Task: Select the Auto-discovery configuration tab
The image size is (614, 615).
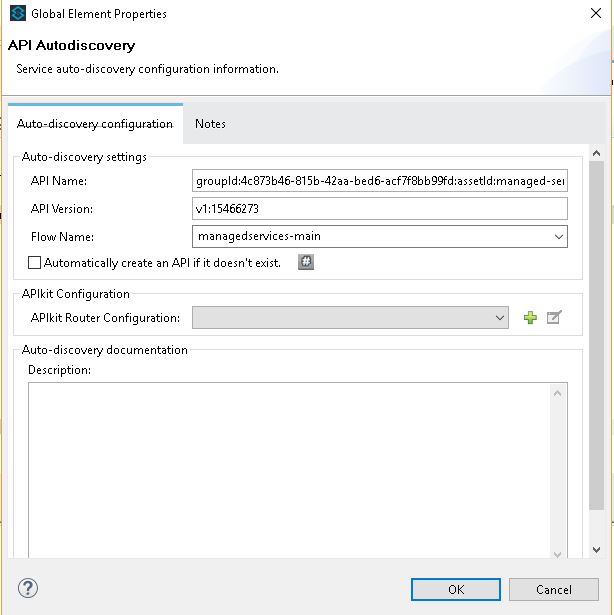Action: pos(95,124)
